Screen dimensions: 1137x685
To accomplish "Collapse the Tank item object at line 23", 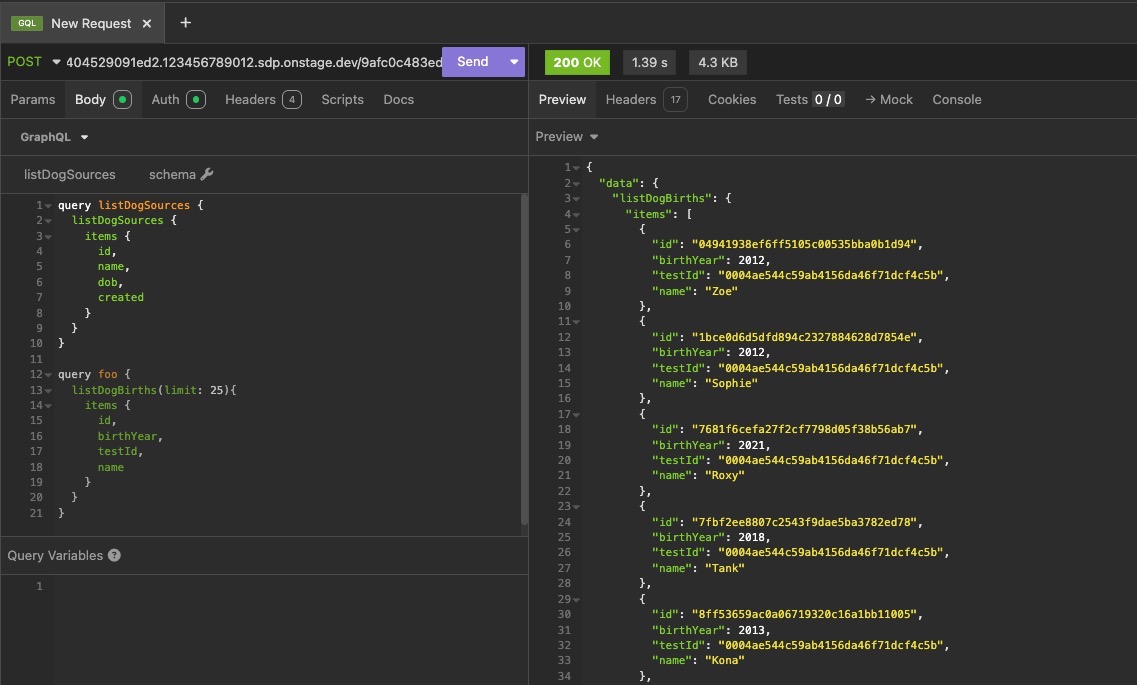I will pos(576,507).
